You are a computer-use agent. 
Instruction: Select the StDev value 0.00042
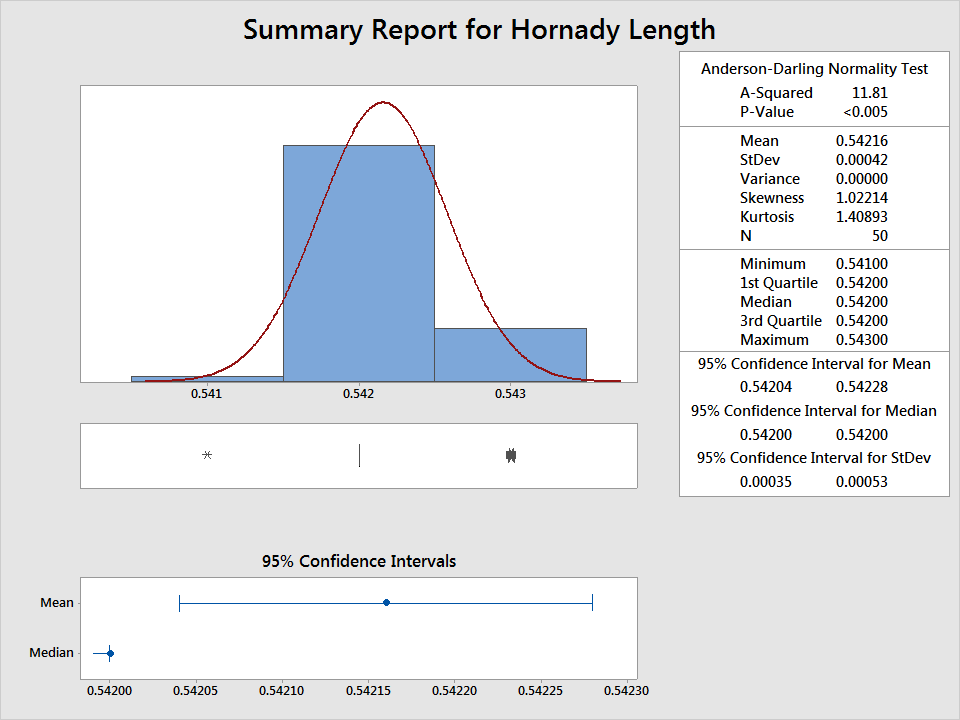click(x=861, y=160)
